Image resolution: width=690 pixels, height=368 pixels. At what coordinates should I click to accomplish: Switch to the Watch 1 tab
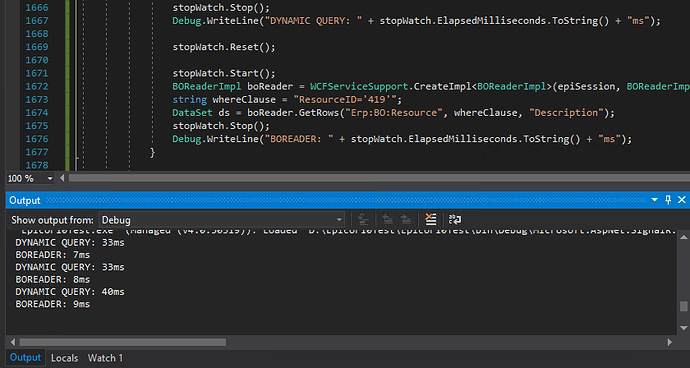pyautogui.click(x=105, y=358)
